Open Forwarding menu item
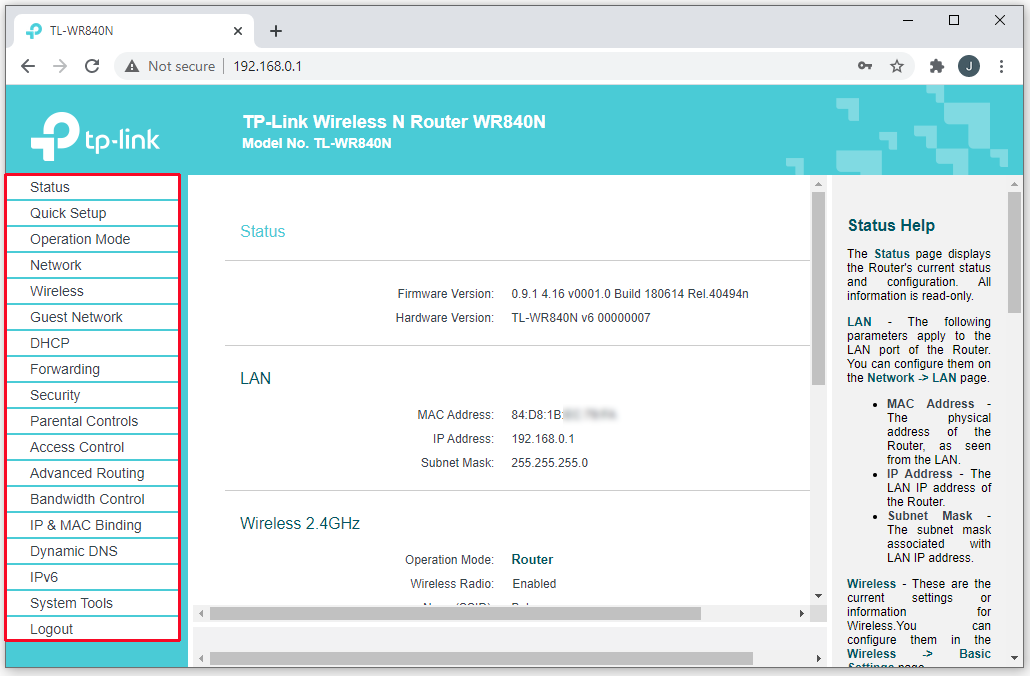 coord(93,369)
